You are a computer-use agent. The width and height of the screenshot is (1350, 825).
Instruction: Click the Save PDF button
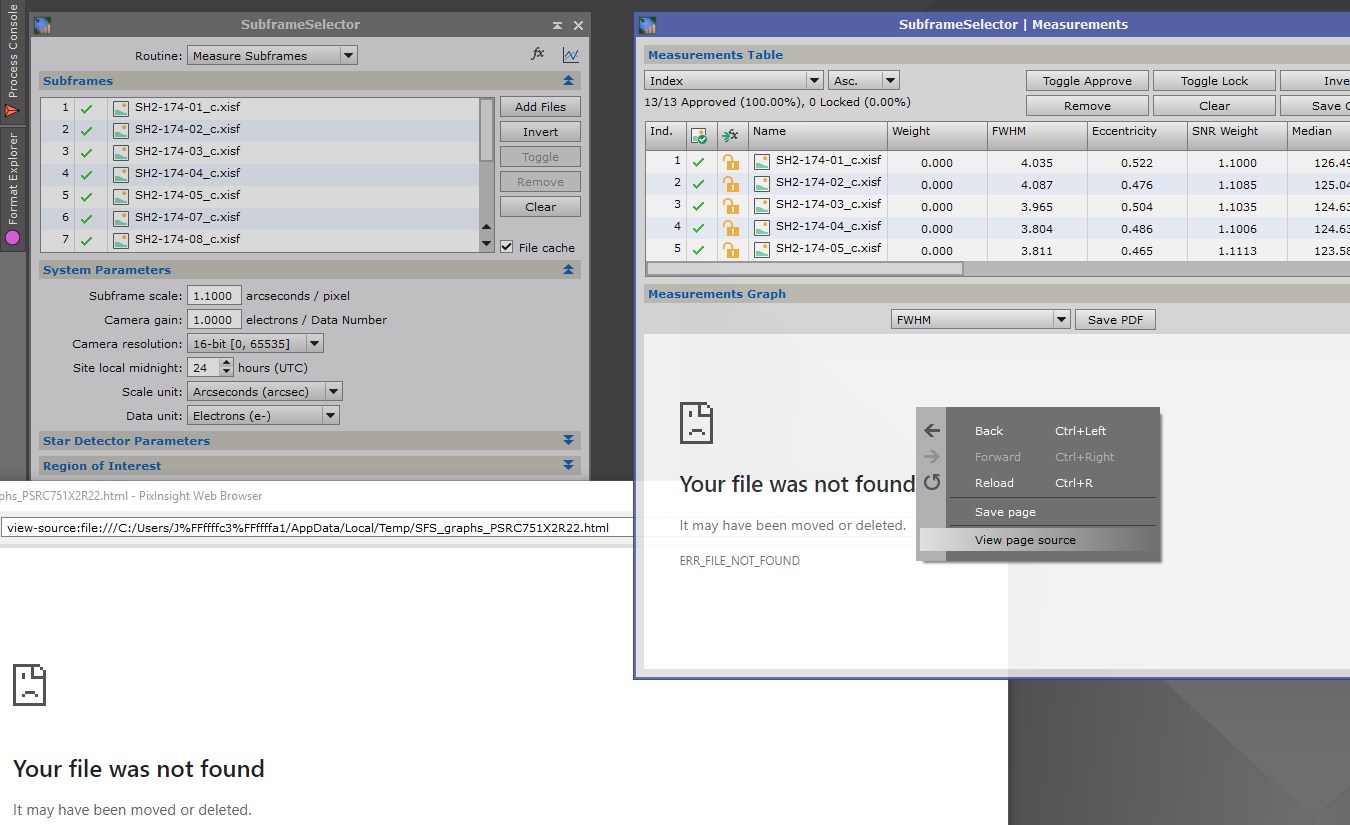(1115, 320)
